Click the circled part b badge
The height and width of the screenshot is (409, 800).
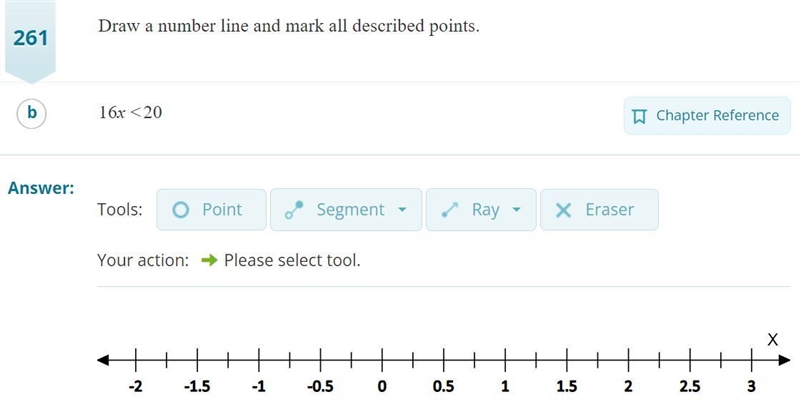click(32, 113)
